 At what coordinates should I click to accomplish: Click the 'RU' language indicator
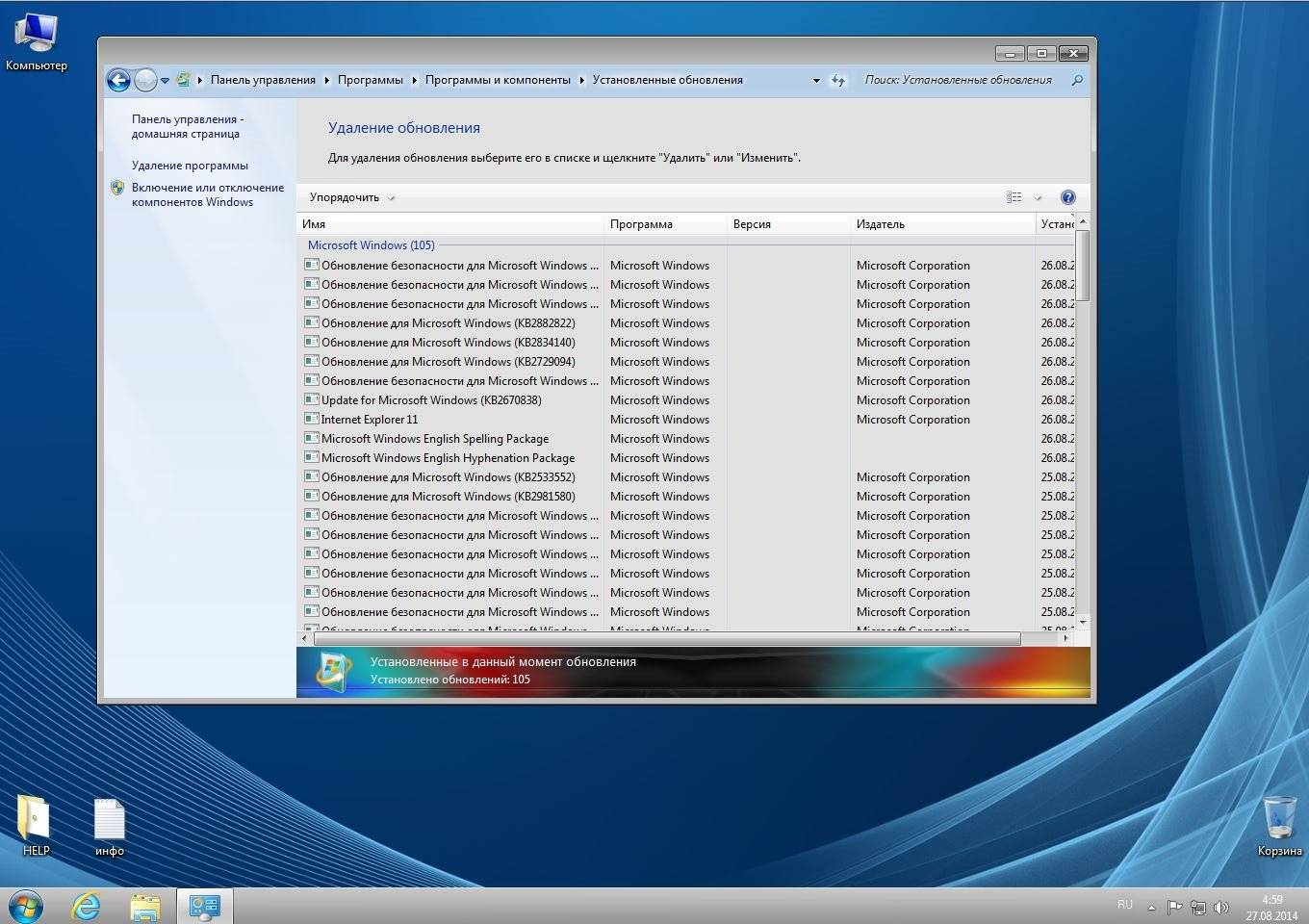[x=1124, y=905]
